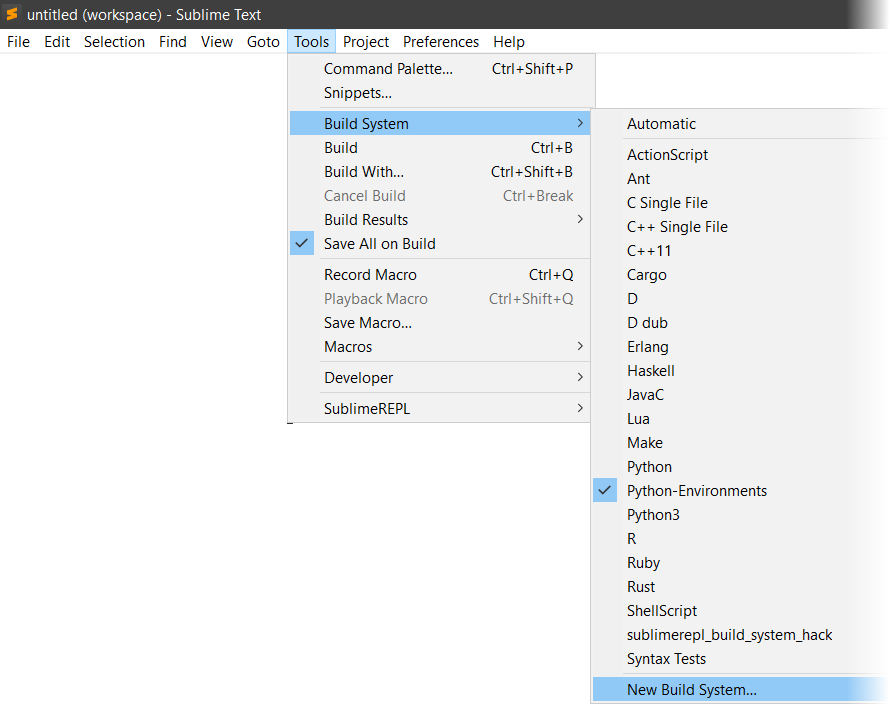Viewport: 891px width, 704px height.
Task: Select the Goto menu
Action: point(263,41)
